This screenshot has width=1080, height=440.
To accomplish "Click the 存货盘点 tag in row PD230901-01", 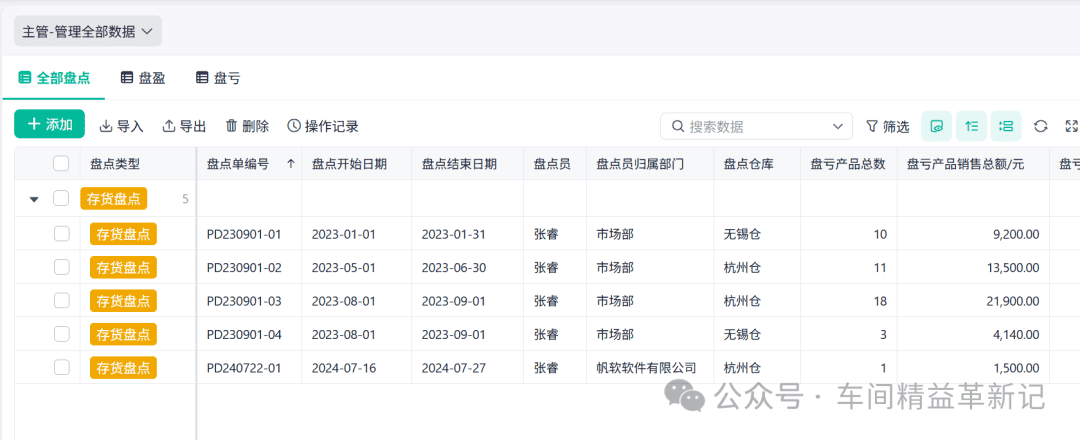I will (x=123, y=234).
